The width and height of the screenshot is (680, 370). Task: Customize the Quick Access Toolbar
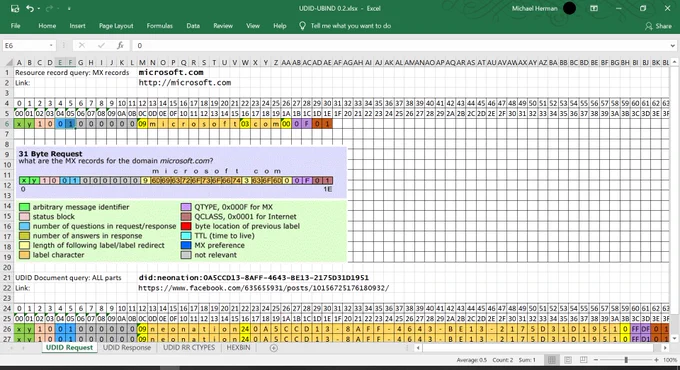pyautogui.click(x=69, y=9)
